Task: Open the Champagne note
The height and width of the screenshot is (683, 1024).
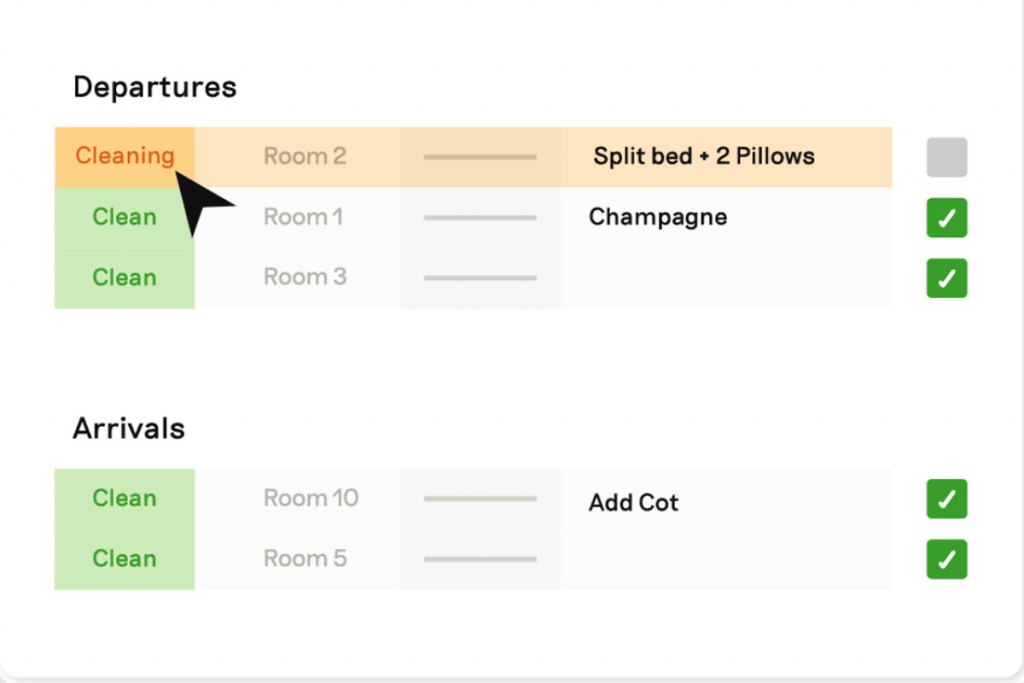Action: 658,217
